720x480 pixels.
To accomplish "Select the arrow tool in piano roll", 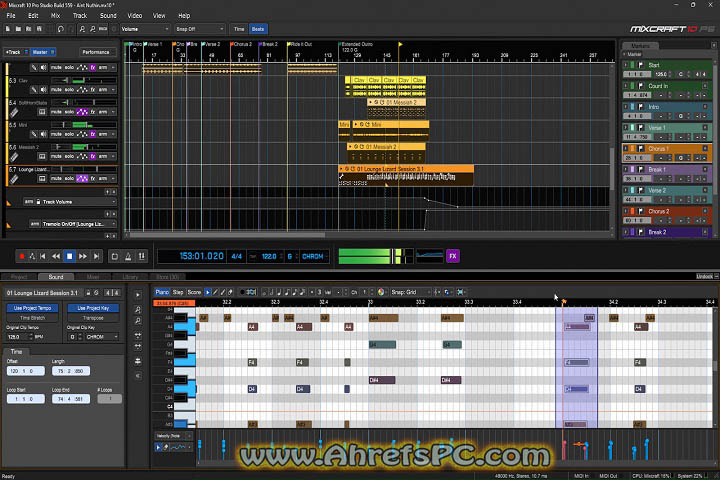I will point(208,292).
